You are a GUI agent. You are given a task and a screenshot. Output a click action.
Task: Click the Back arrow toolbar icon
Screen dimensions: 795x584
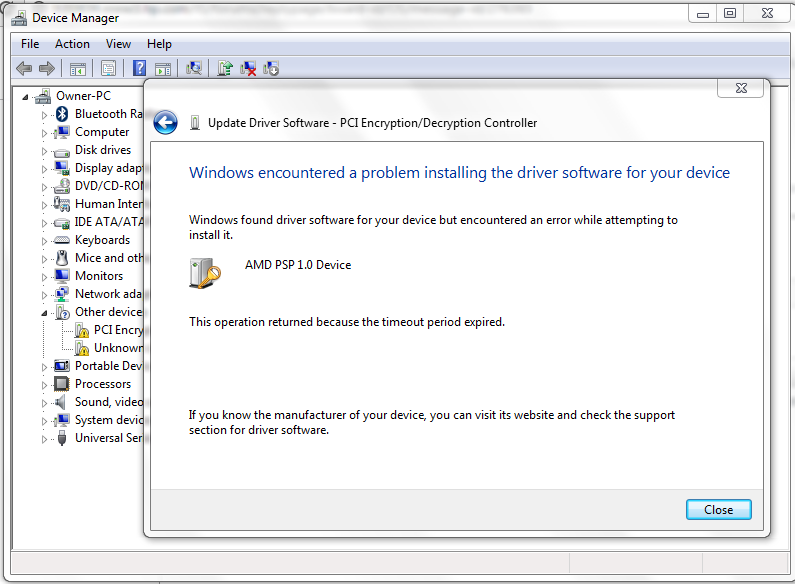[24, 68]
